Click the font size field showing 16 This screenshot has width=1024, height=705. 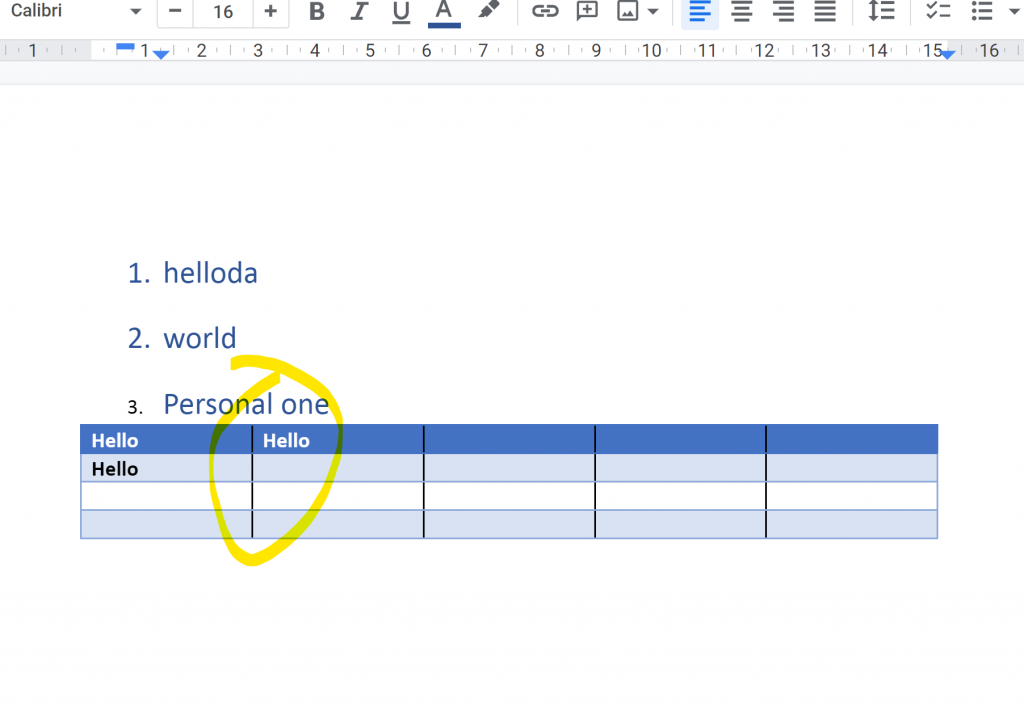(x=223, y=12)
